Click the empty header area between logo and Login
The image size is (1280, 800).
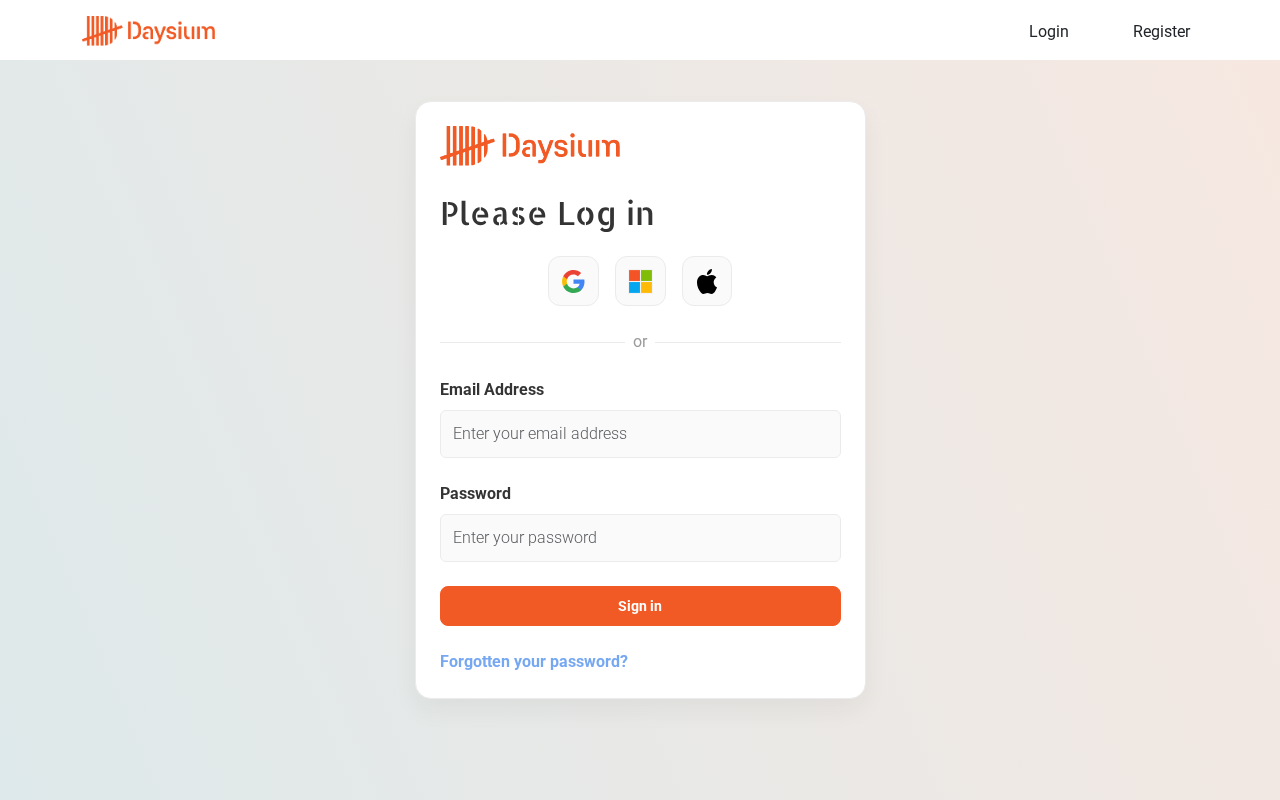coord(620,31)
